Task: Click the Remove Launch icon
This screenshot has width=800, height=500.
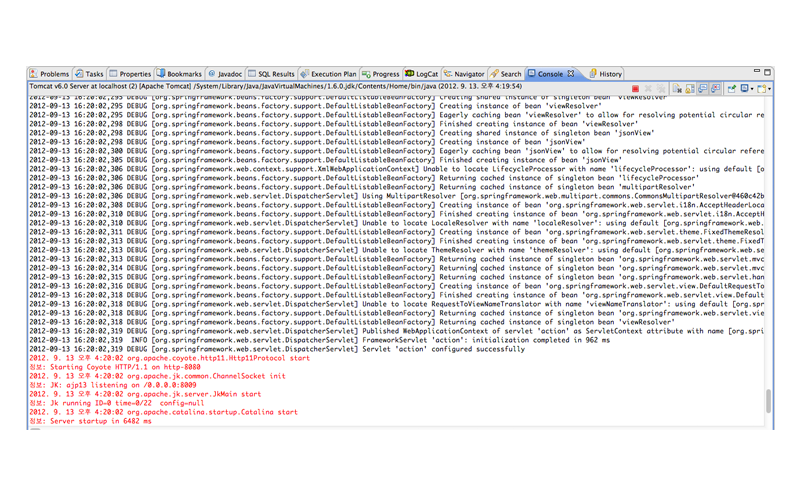Action: coord(648,89)
